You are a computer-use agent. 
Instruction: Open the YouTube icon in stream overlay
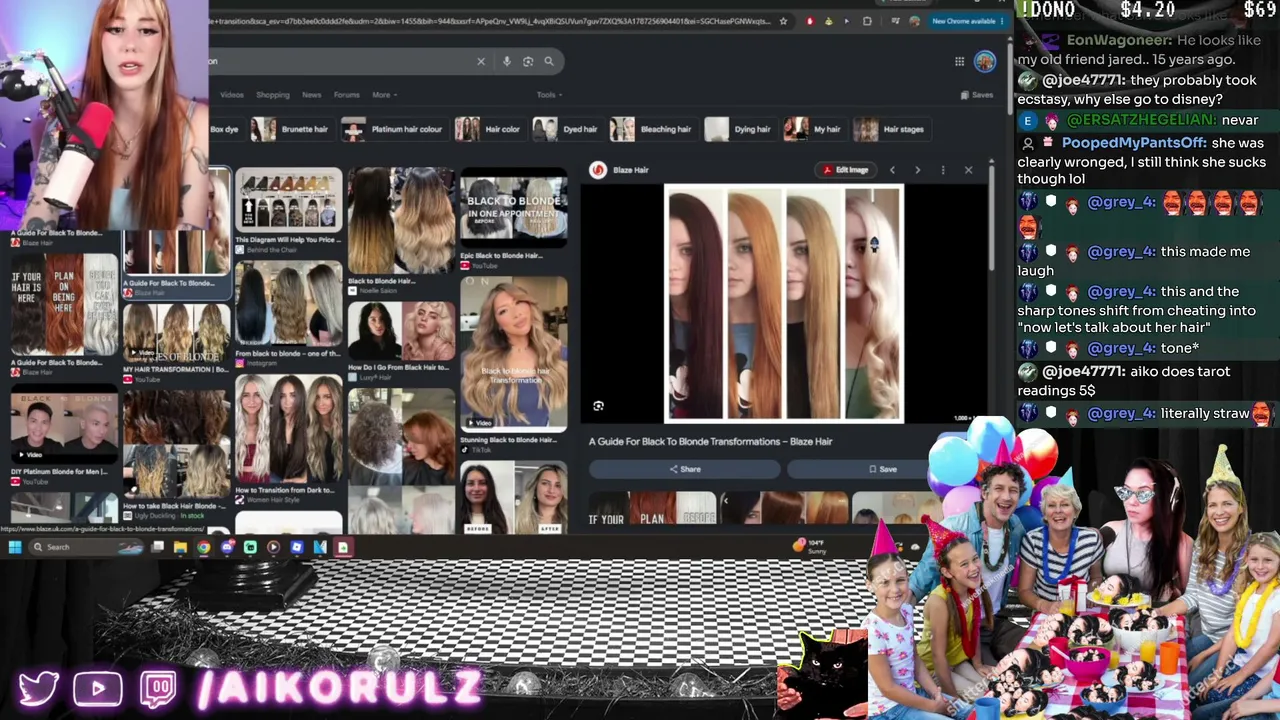pyautogui.click(x=97, y=689)
